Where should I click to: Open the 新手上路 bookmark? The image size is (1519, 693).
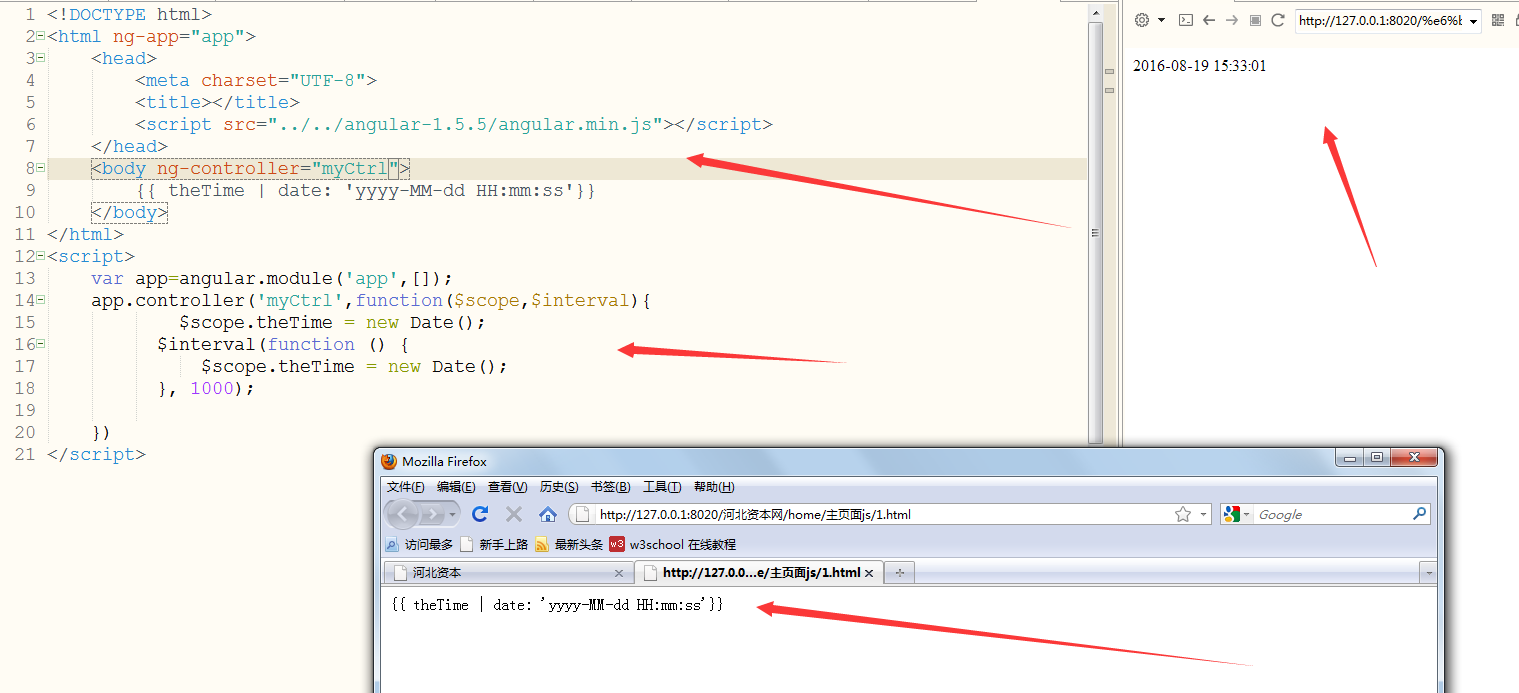494,544
